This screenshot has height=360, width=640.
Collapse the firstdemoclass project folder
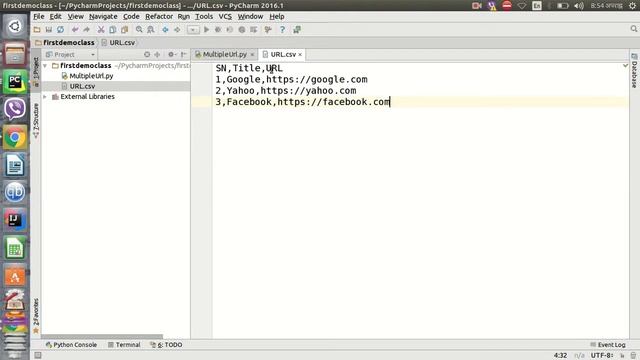click(45, 66)
